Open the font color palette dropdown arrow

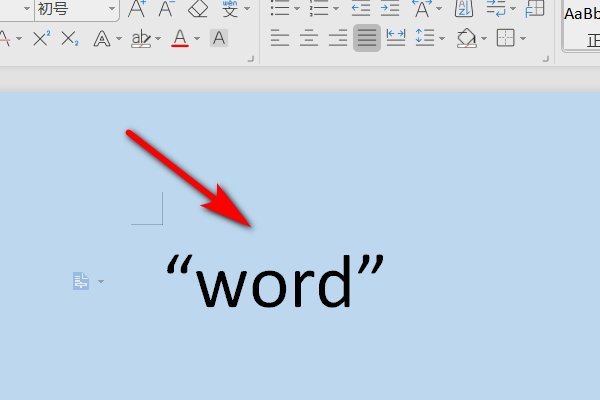pyautogui.click(x=197, y=39)
